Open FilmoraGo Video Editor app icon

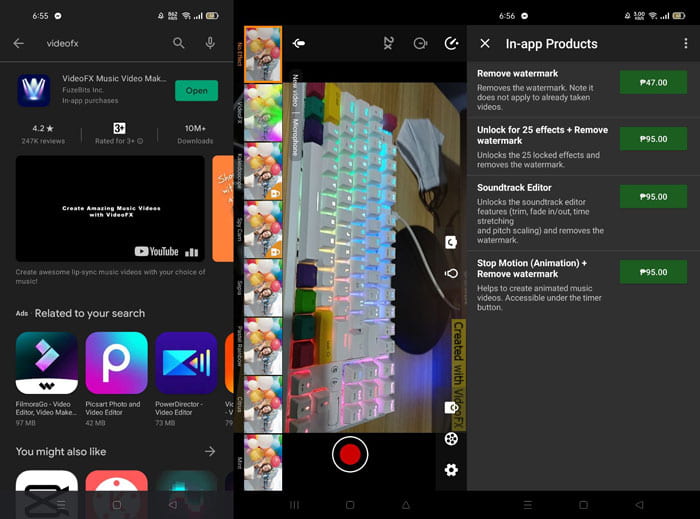(46, 363)
